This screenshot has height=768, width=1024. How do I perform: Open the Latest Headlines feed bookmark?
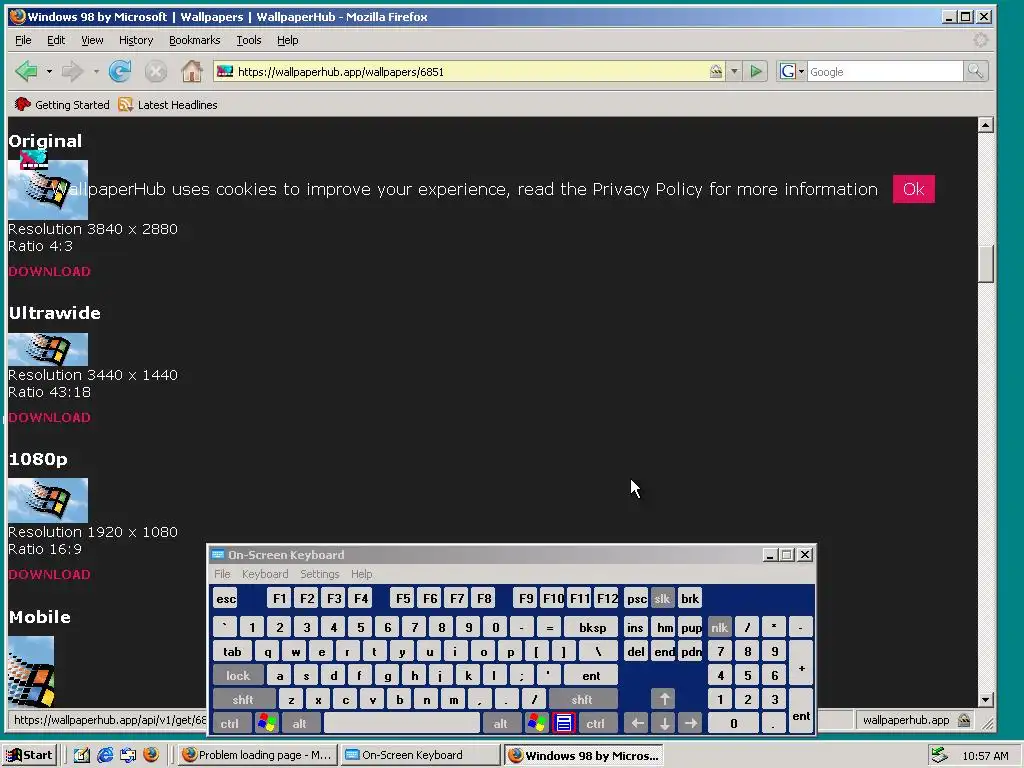pos(168,104)
